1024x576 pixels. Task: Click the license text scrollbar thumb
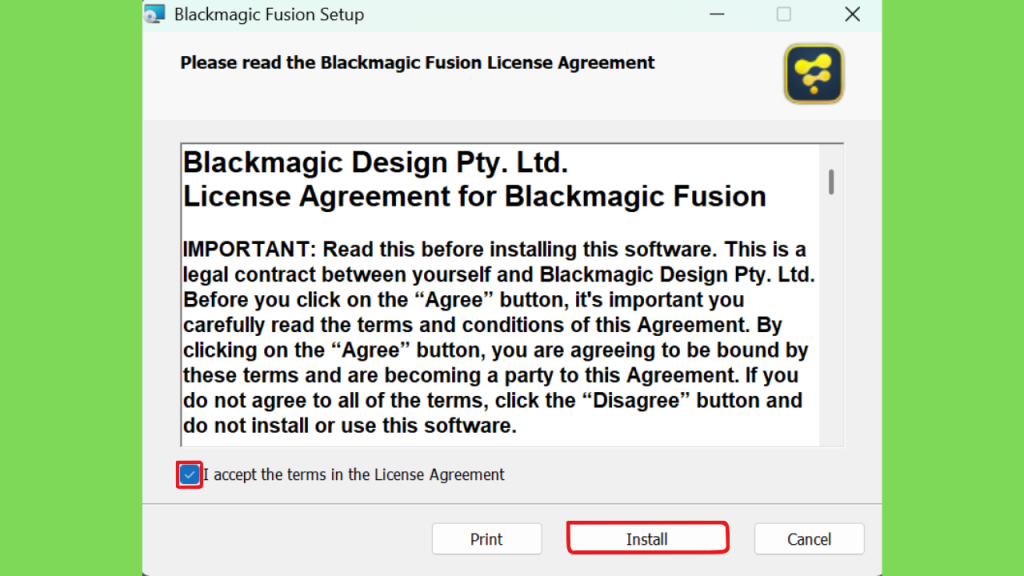pyautogui.click(x=831, y=182)
